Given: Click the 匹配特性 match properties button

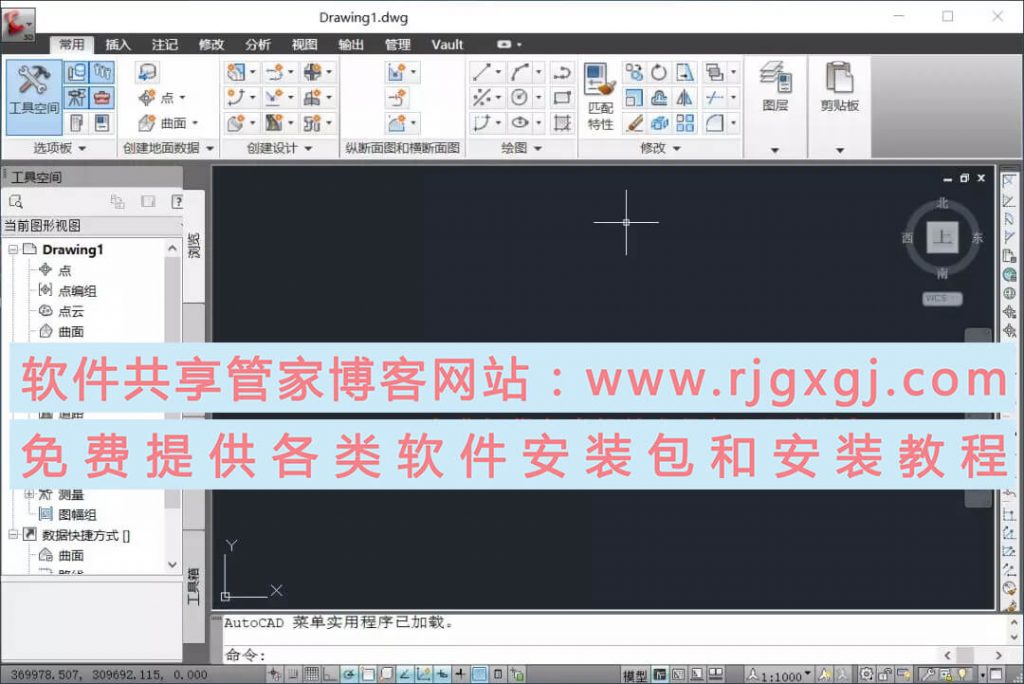Looking at the screenshot, I should (x=600, y=97).
